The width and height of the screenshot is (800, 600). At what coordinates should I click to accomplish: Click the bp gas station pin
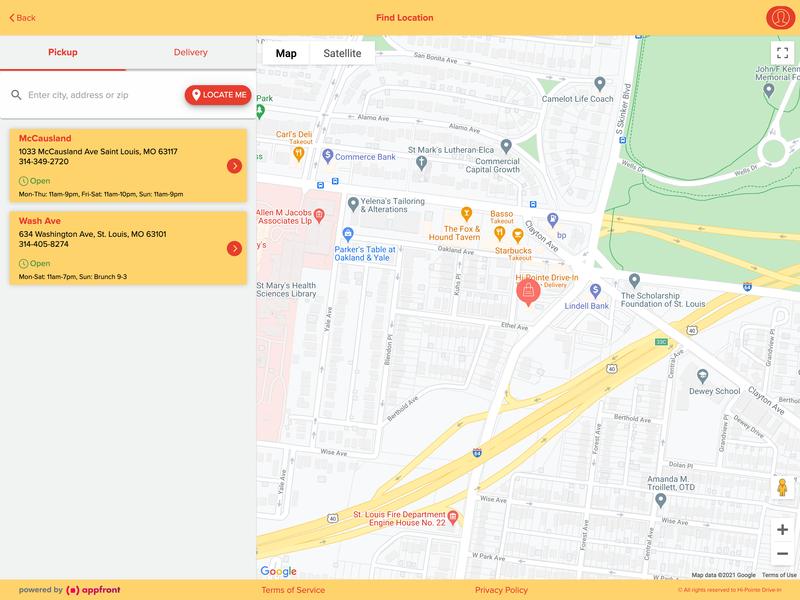(x=553, y=220)
